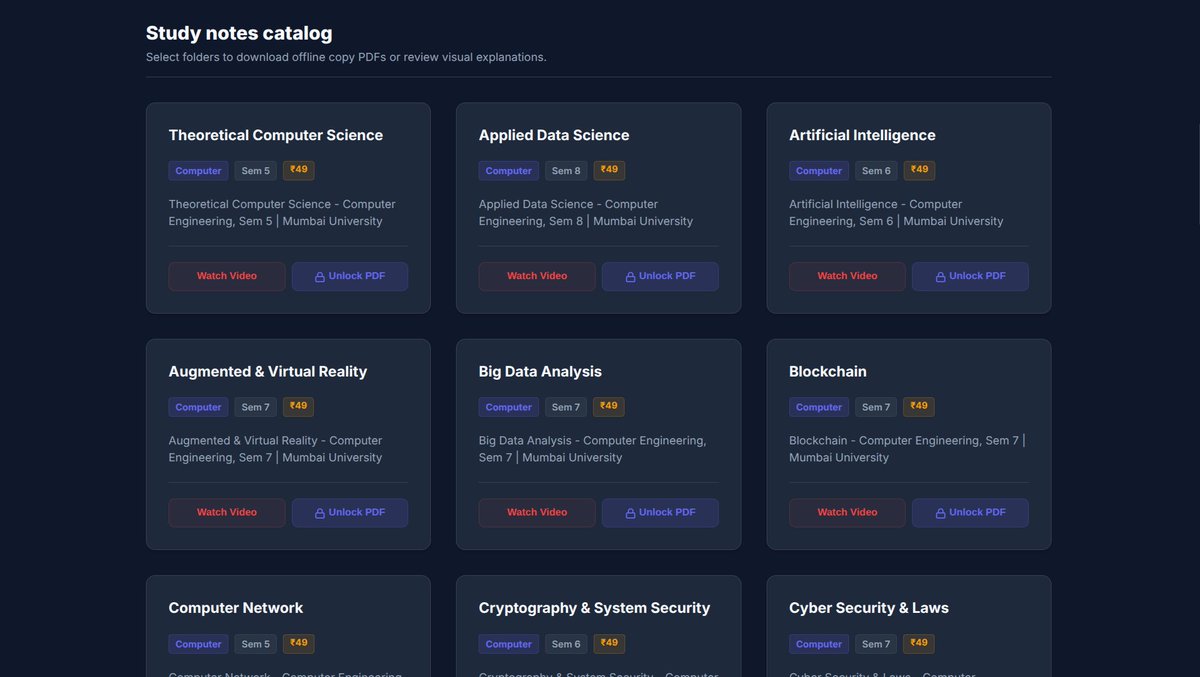Watch Video for Artificial Intelligence
Image resolution: width=1200 pixels, height=677 pixels.
click(x=847, y=276)
